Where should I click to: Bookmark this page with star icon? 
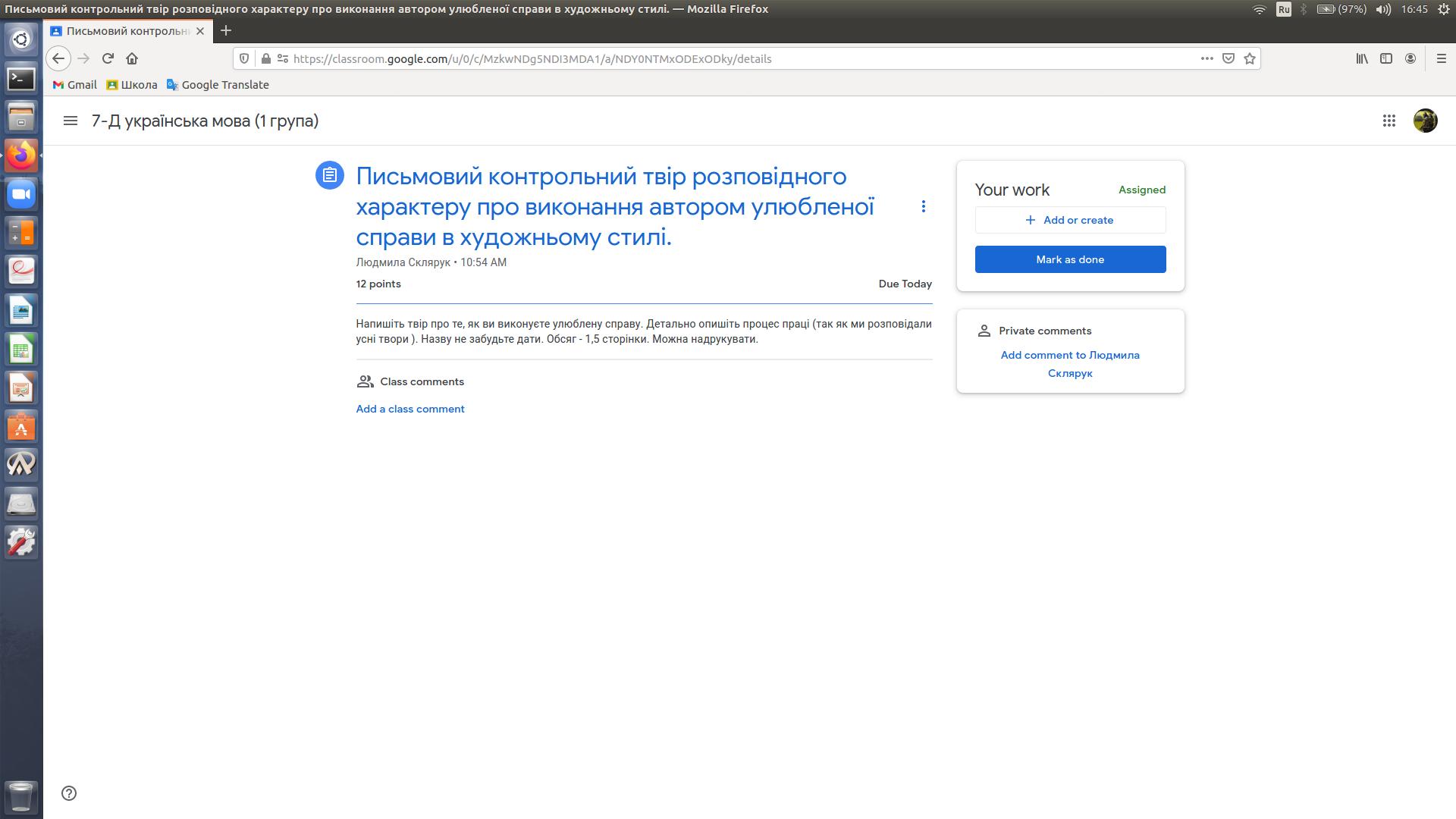[1250, 58]
